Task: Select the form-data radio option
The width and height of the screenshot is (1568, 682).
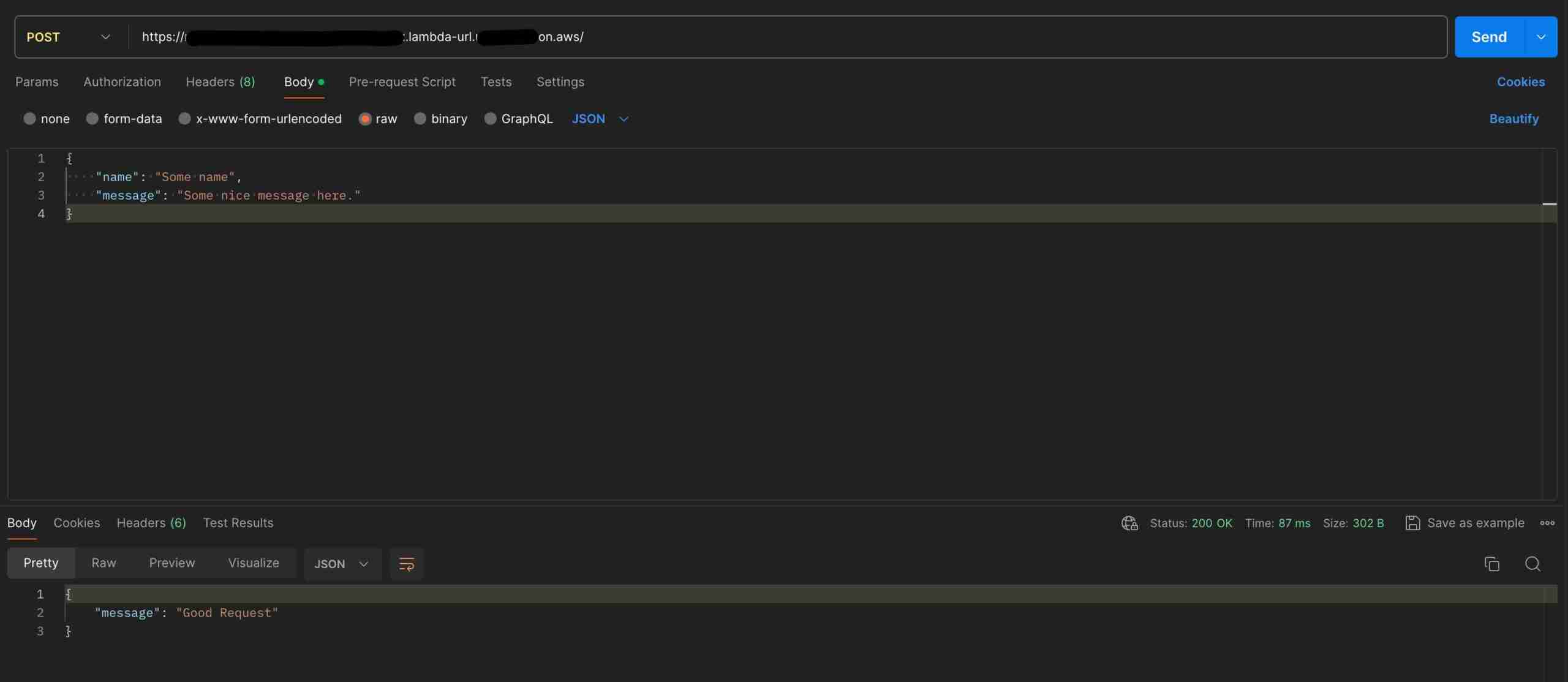Action: 92,119
